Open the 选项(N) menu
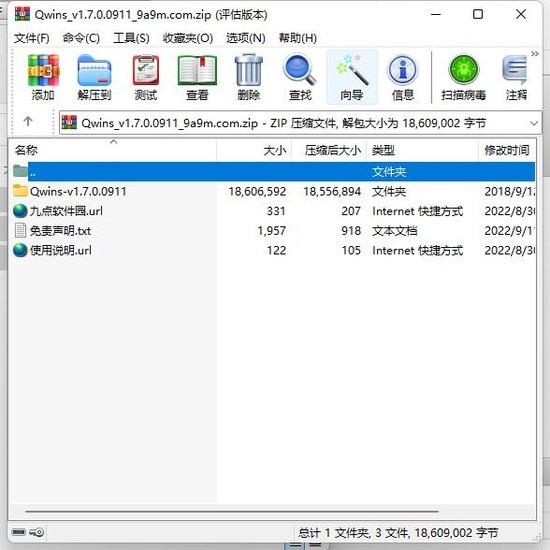 click(x=245, y=38)
